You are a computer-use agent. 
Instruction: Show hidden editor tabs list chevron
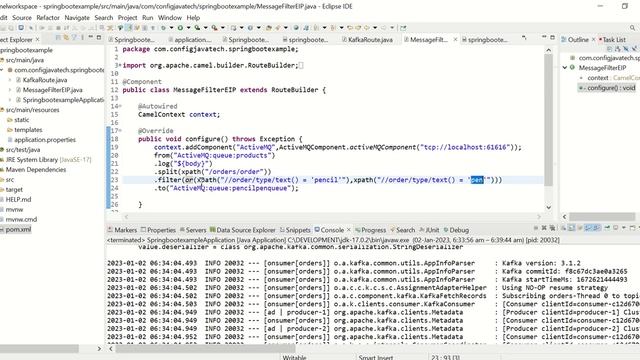(x=524, y=38)
